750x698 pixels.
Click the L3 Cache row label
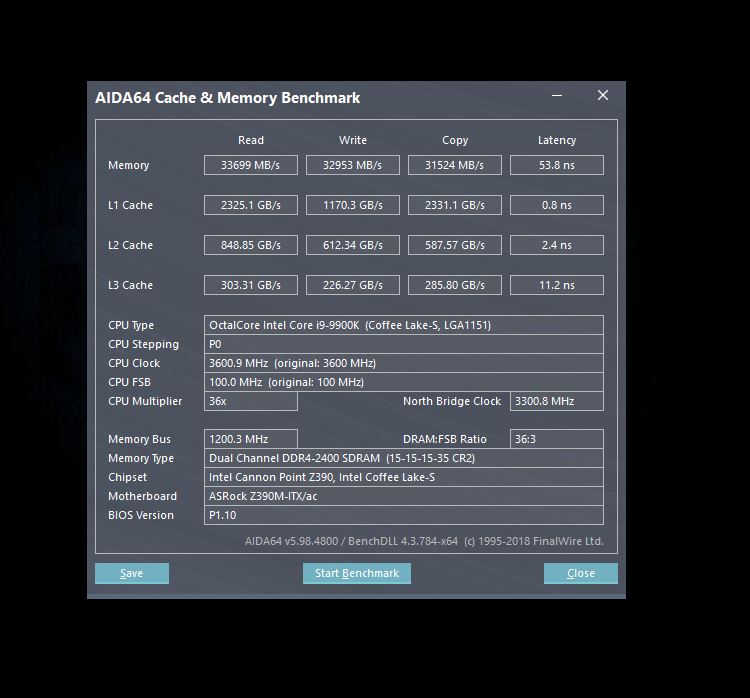tap(130, 285)
